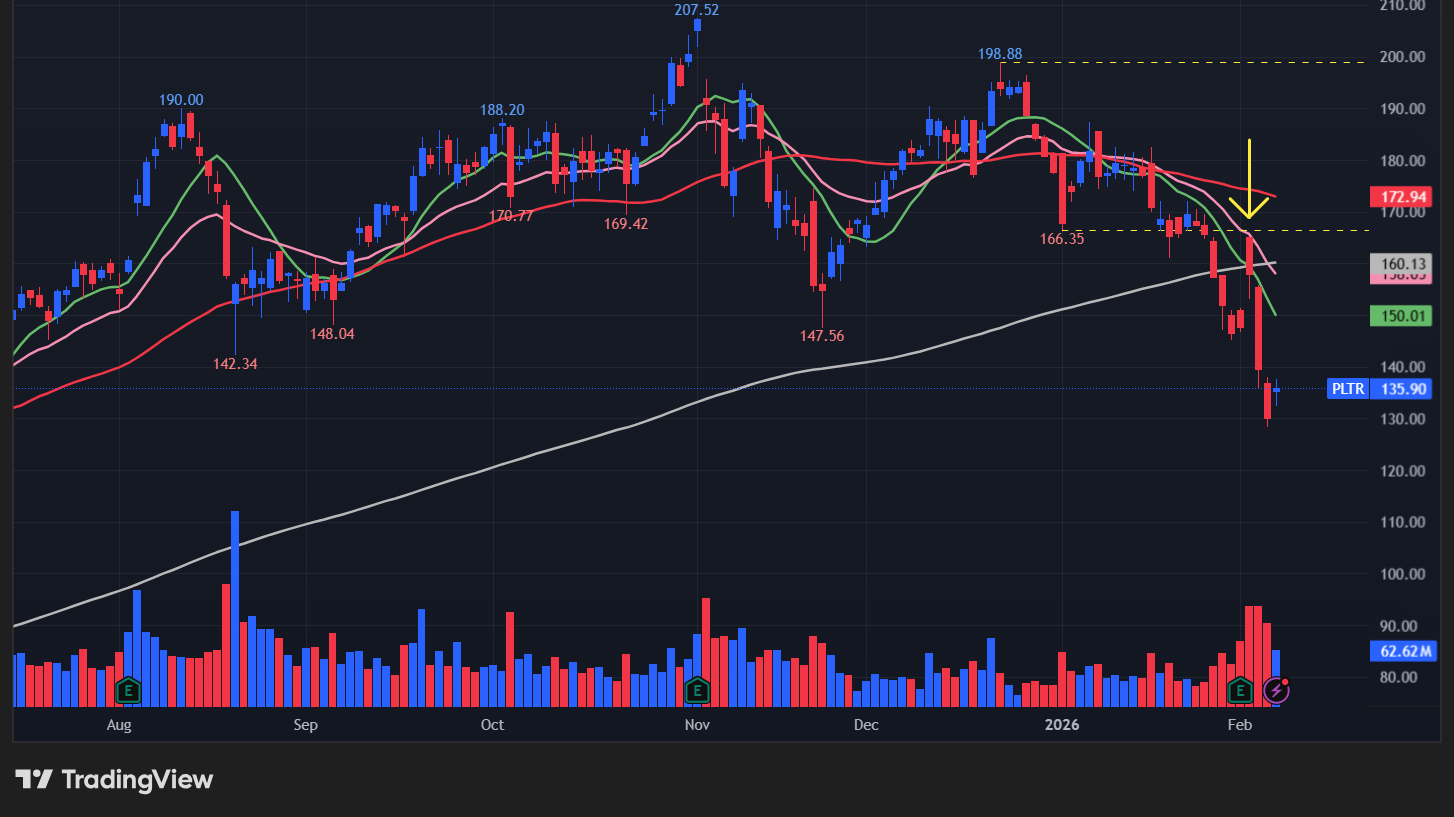1454x817 pixels.
Task: Select the yellow down arrow drawing
Action: 1249,180
